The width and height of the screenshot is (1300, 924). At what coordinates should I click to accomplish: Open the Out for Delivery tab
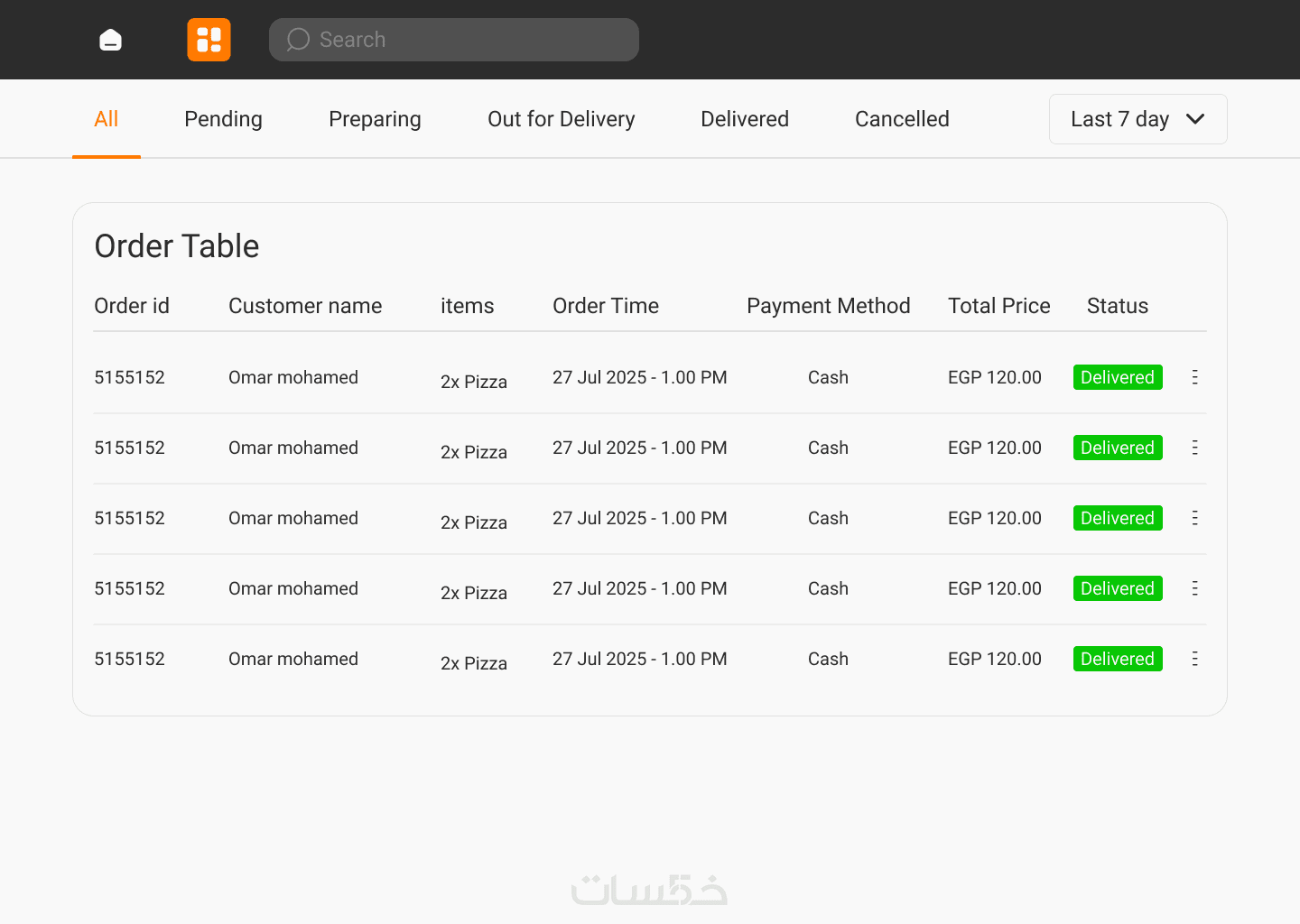click(x=561, y=119)
